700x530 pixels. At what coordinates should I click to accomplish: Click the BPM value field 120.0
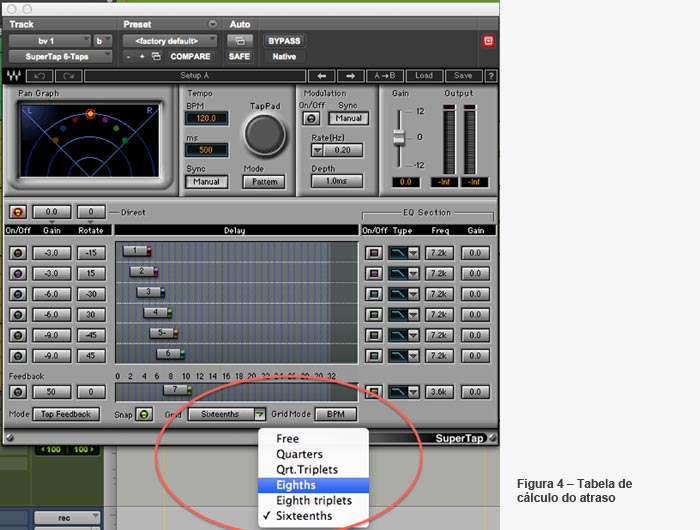(206, 118)
